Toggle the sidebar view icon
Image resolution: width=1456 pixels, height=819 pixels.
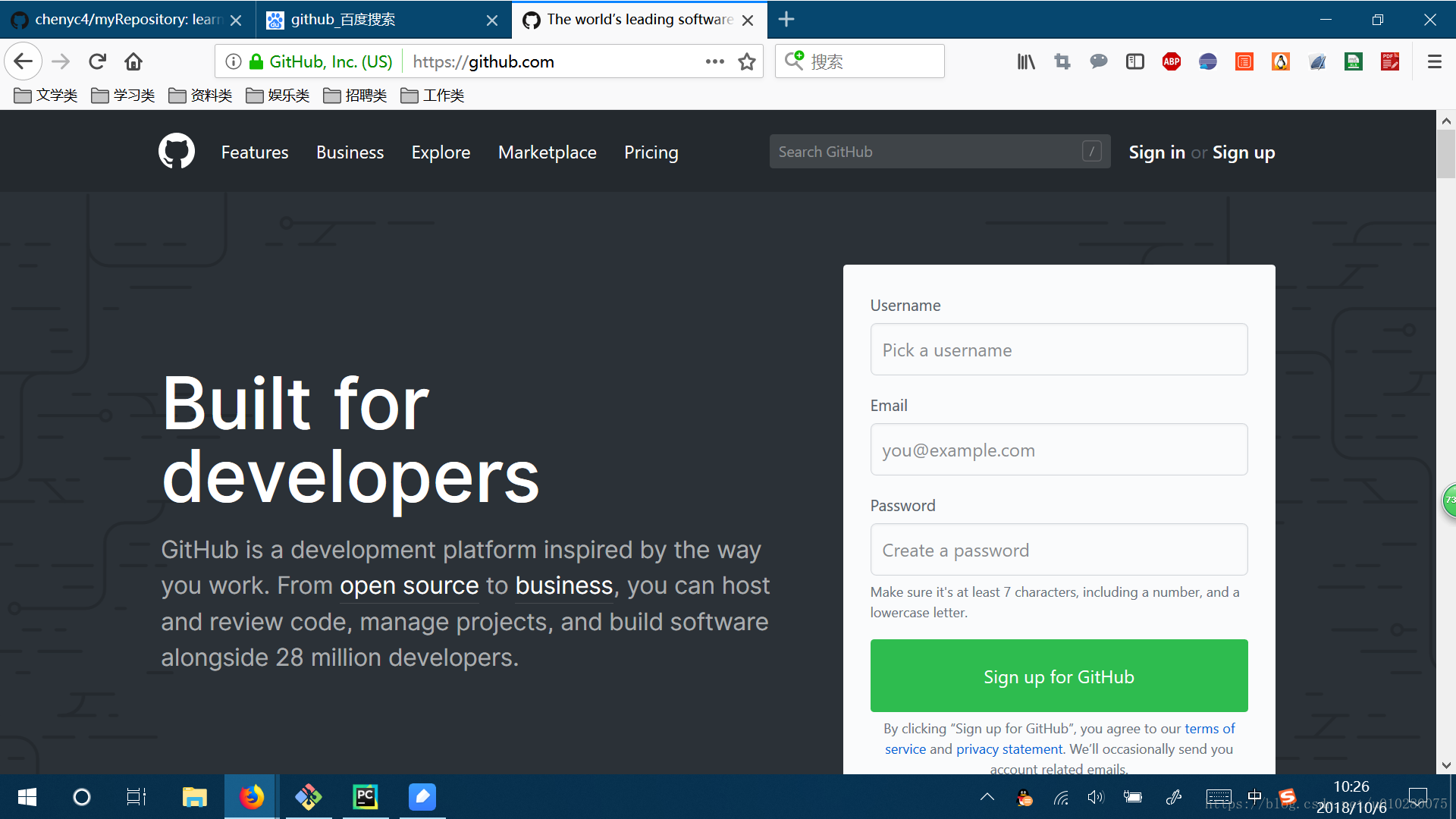point(1135,61)
